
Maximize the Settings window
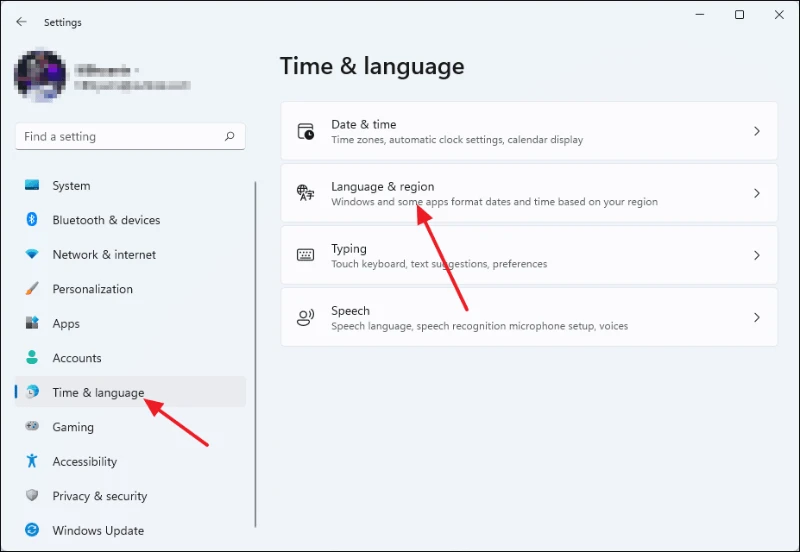739,15
